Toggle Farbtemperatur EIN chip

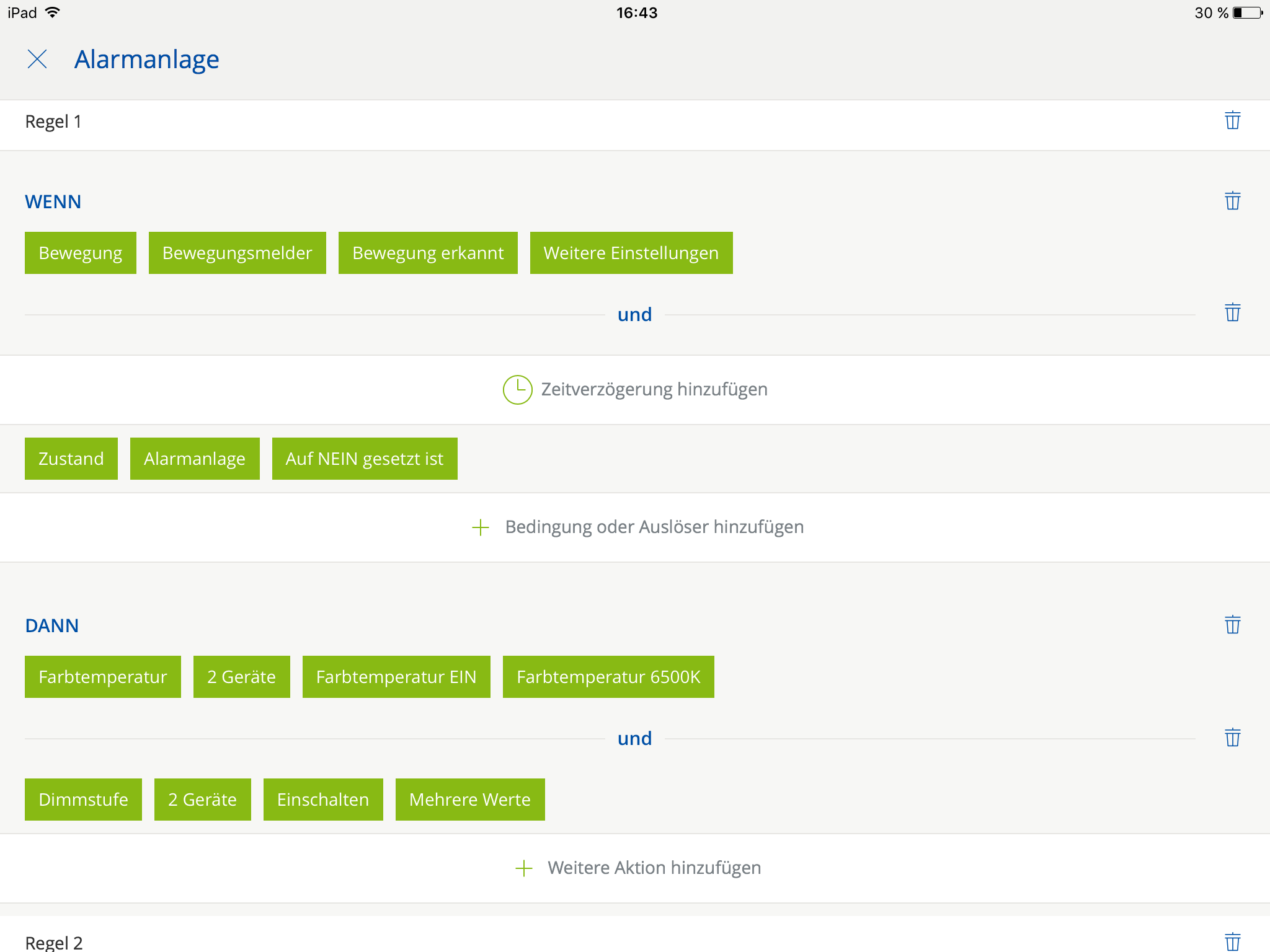pyautogui.click(x=396, y=677)
